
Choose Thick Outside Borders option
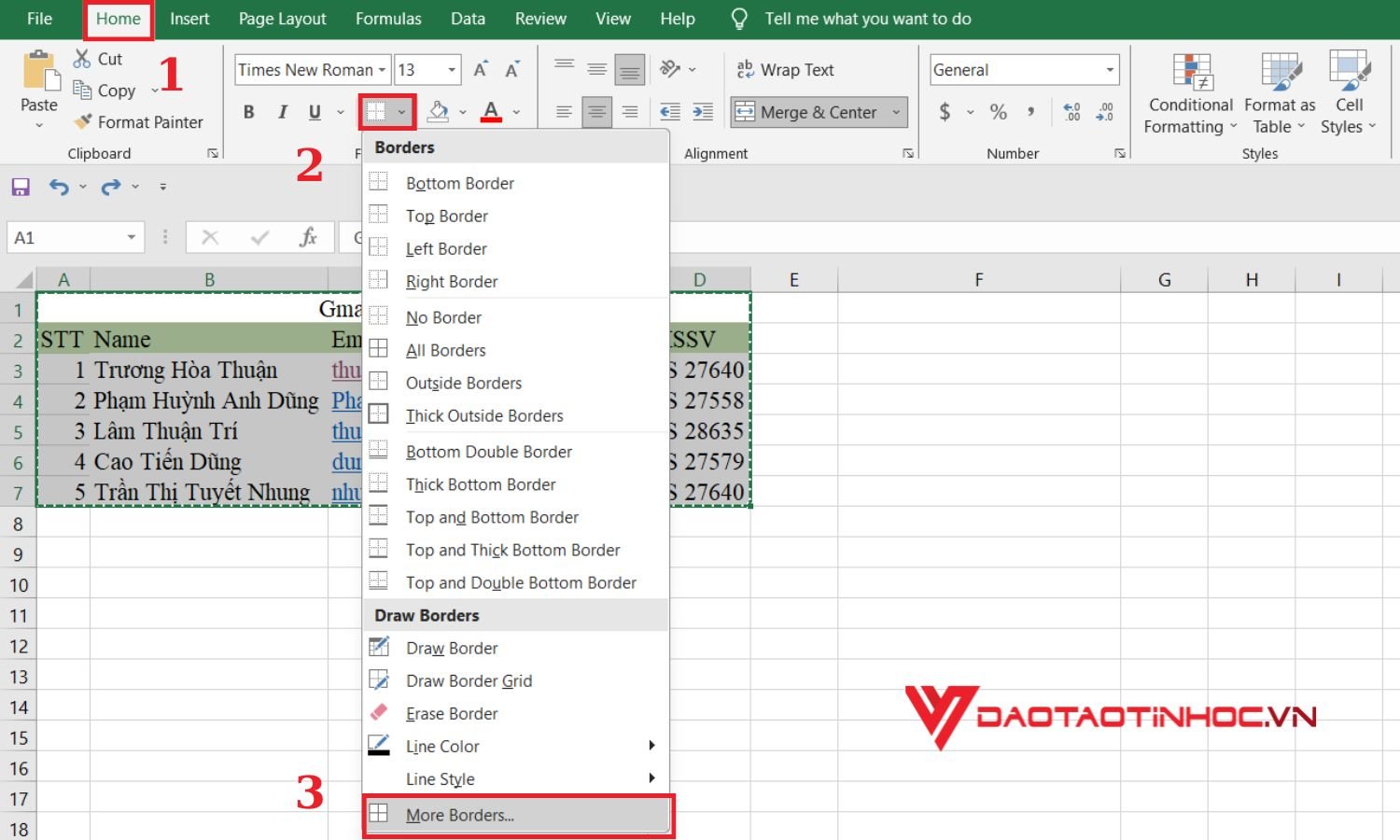[x=484, y=415]
